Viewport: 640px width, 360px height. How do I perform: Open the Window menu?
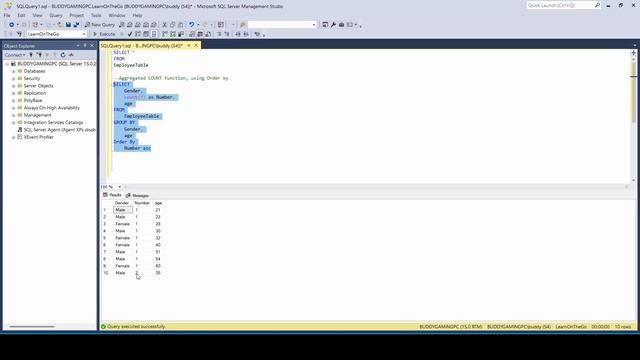coord(117,16)
